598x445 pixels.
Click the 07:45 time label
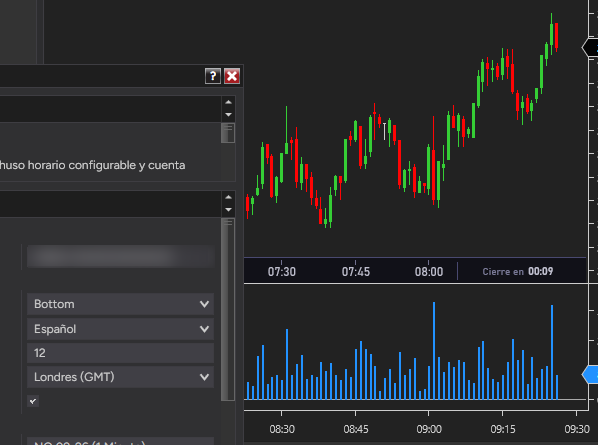(355, 272)
